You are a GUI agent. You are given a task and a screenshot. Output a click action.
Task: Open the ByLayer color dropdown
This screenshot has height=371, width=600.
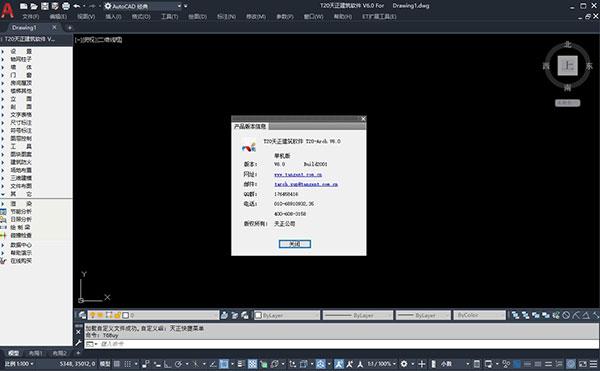pyautogui.click(x=287, y=315)
